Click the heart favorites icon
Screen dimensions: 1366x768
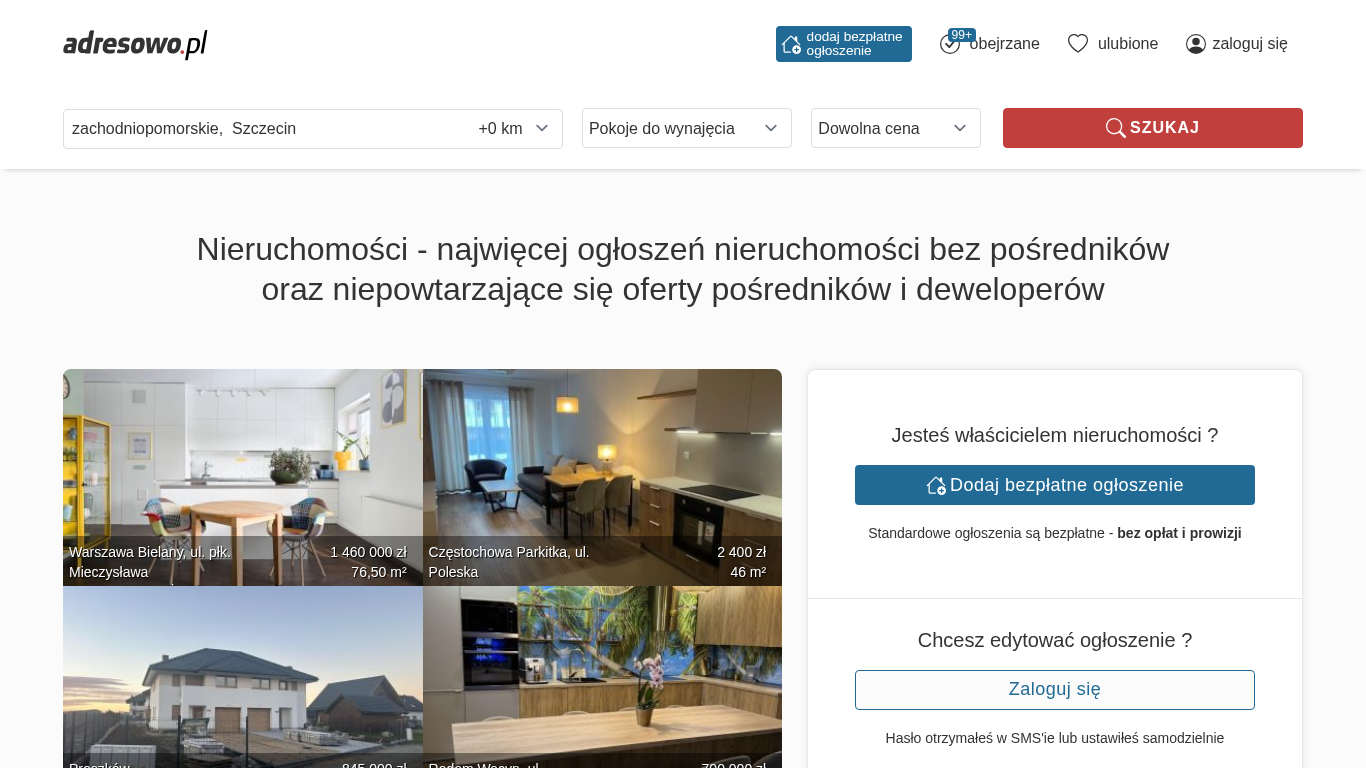(1078, 44)
